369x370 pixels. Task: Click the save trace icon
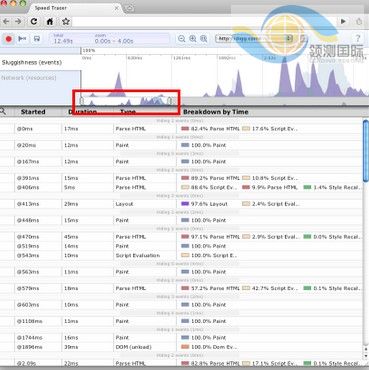[x=37, y=39]
